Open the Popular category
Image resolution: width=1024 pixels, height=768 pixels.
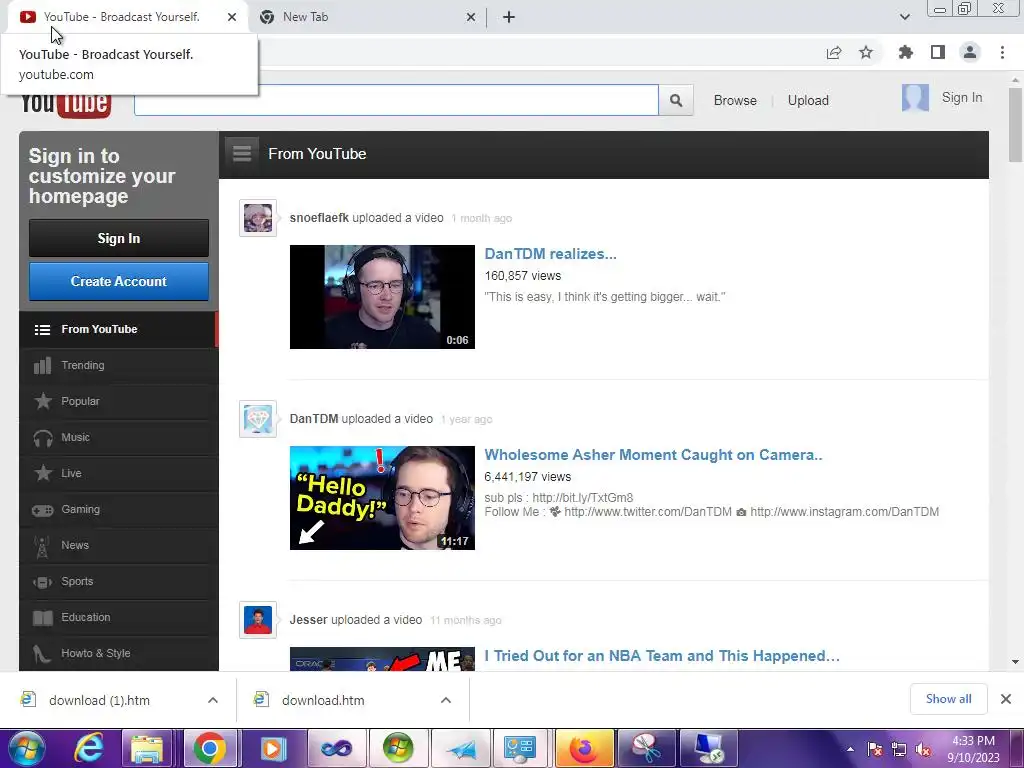(x=119, y=401)
